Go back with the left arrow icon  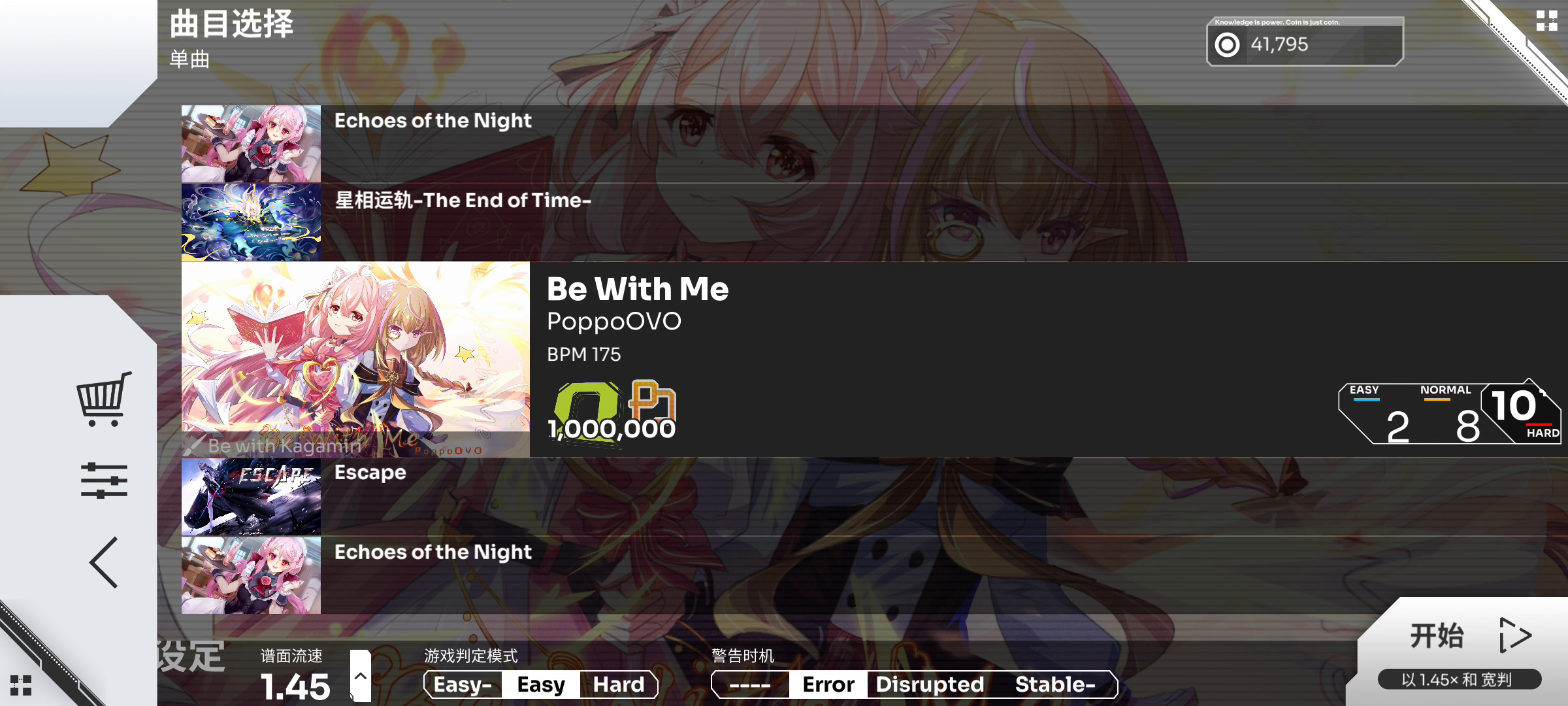click(104, 562)
